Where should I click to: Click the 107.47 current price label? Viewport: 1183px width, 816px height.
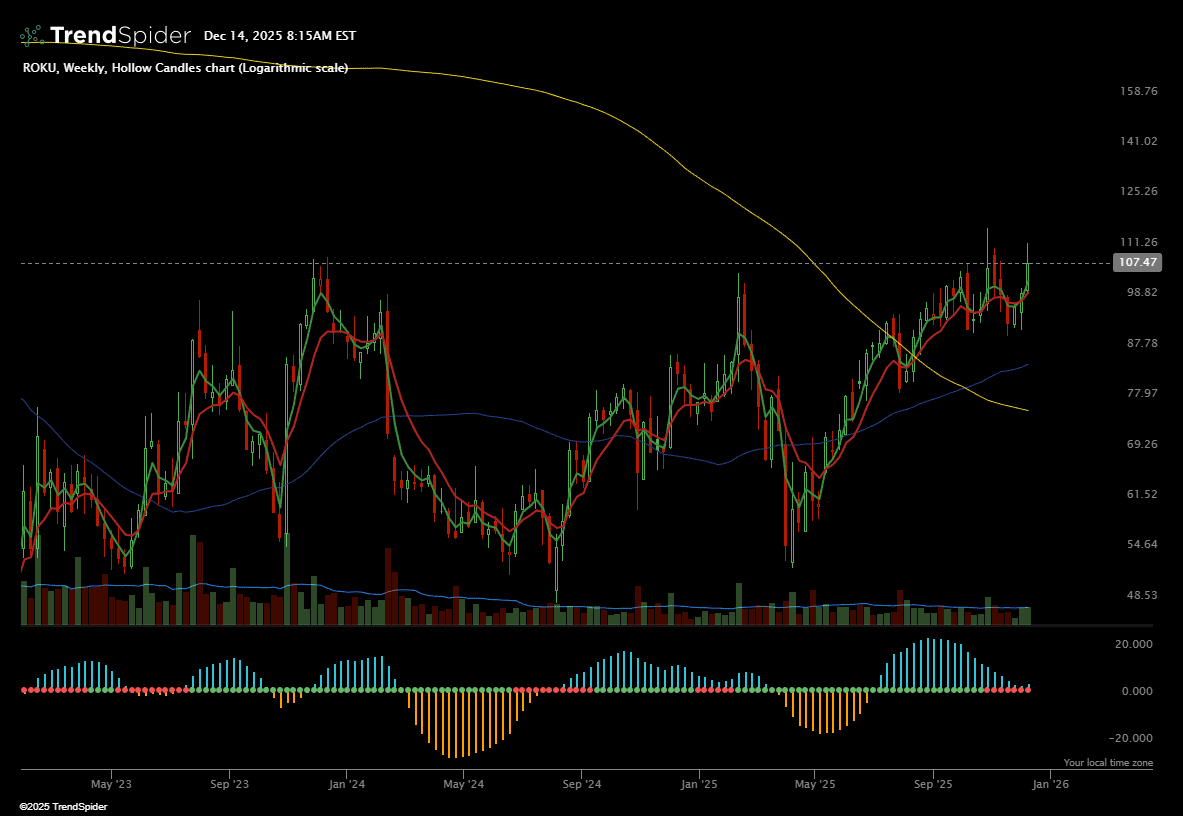pyautogui.click(x=1137, y=263)
